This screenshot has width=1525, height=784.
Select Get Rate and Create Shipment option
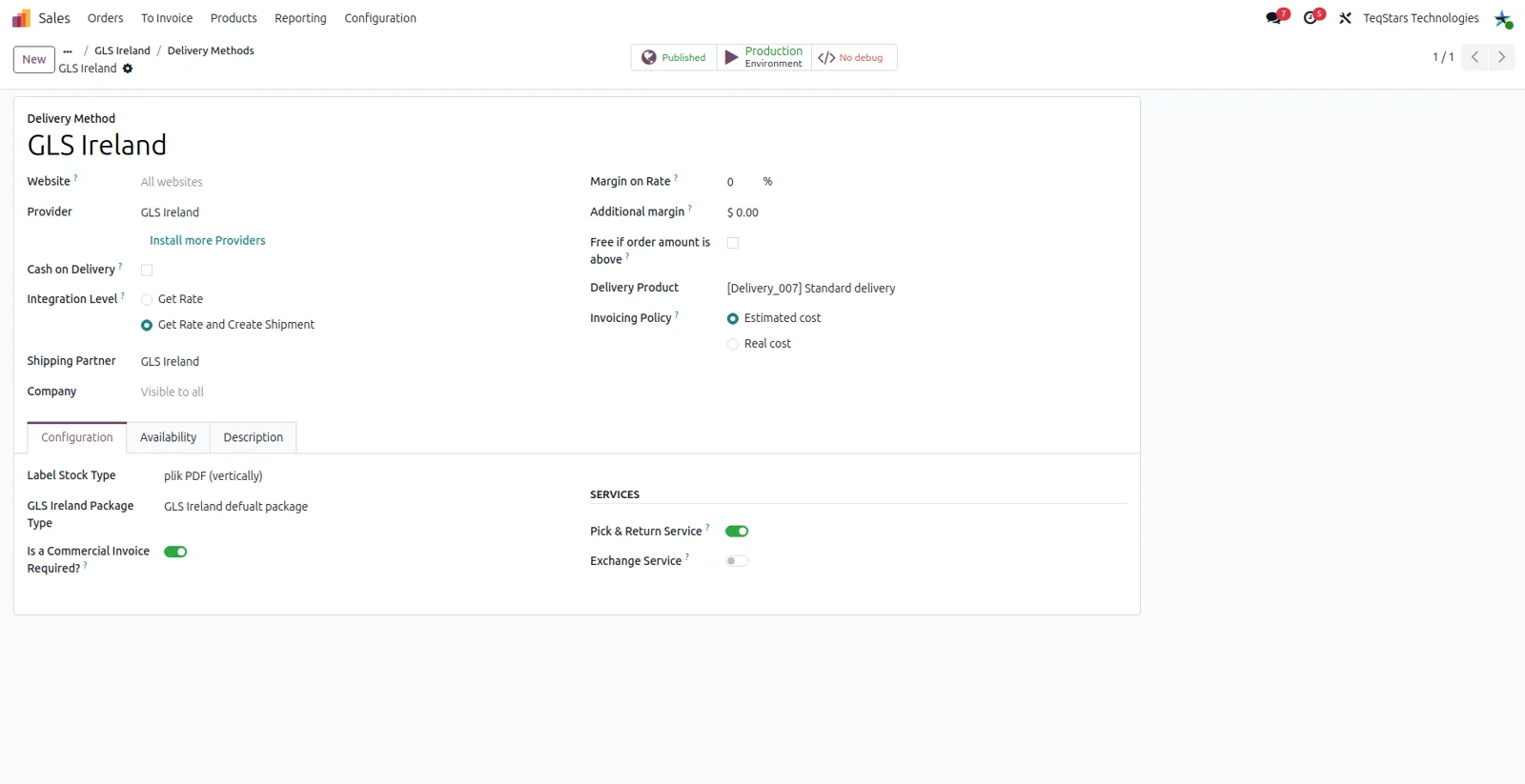pyautogui.click(x=147, y=326)
